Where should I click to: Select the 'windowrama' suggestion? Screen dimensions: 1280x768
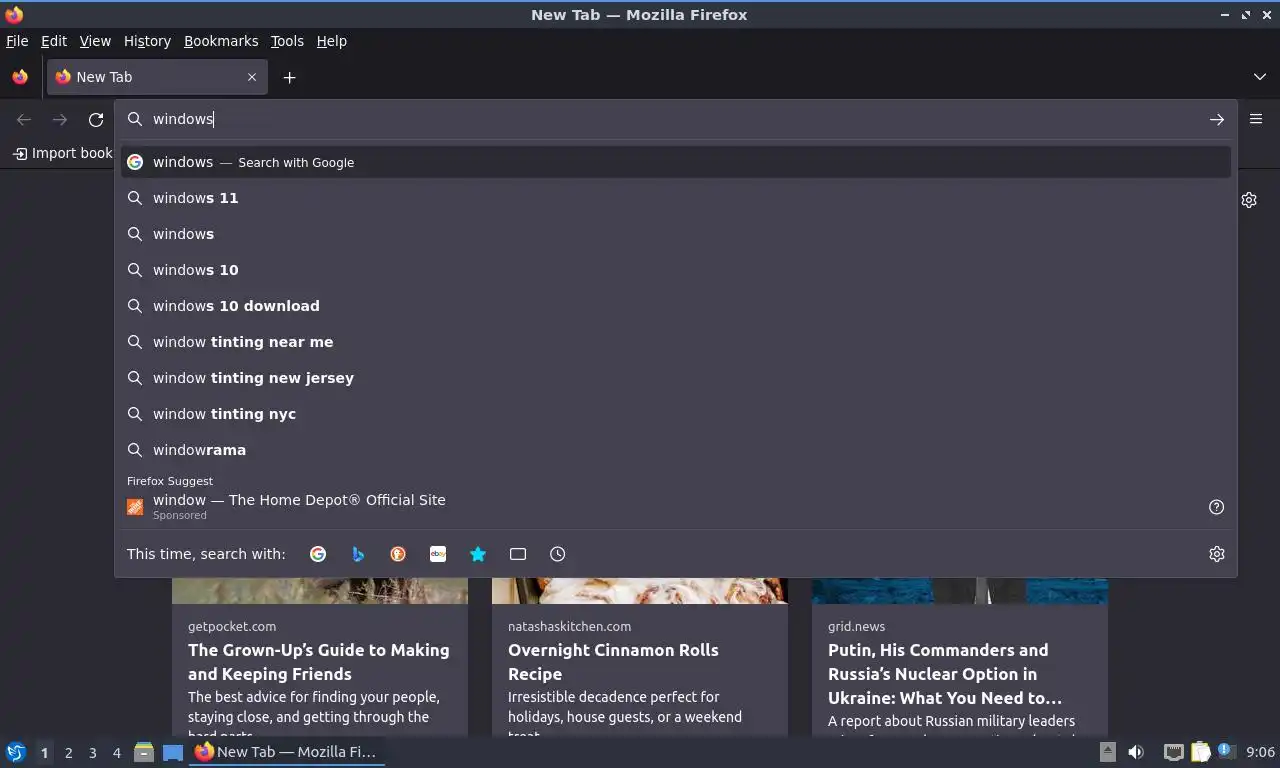point(676,450)
